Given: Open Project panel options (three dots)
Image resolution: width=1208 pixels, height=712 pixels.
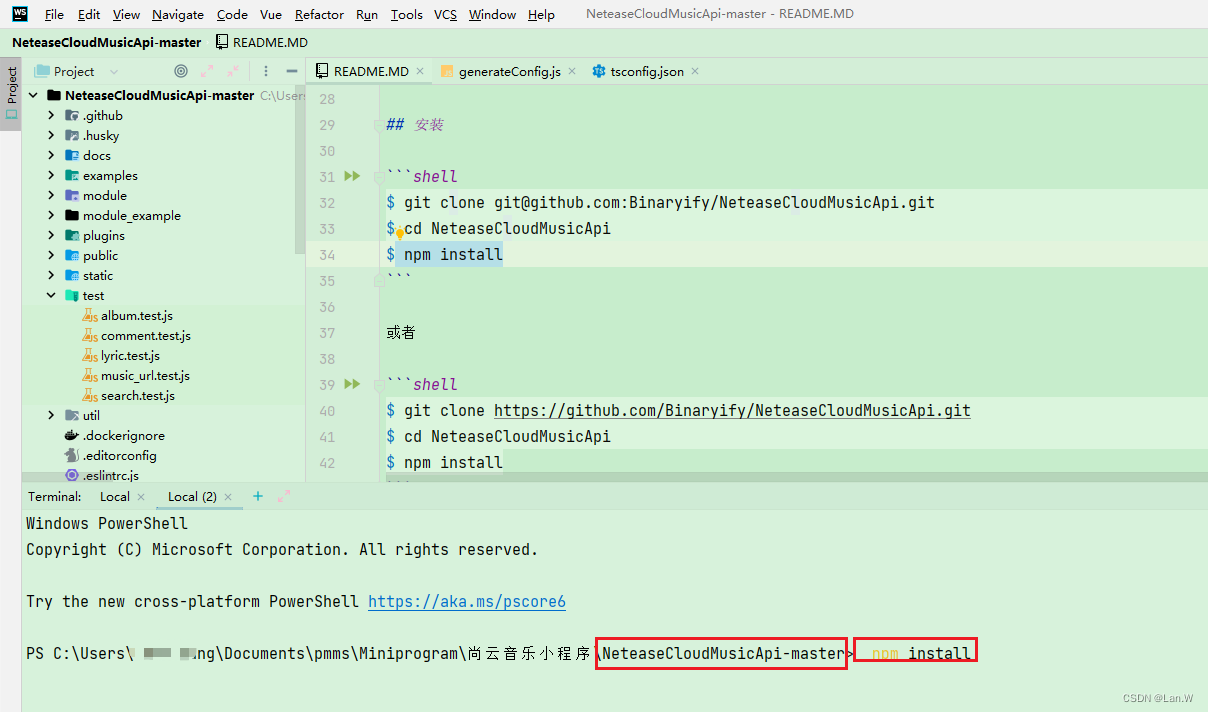Looking at the screenshot, I should click(x=266, y=71).
